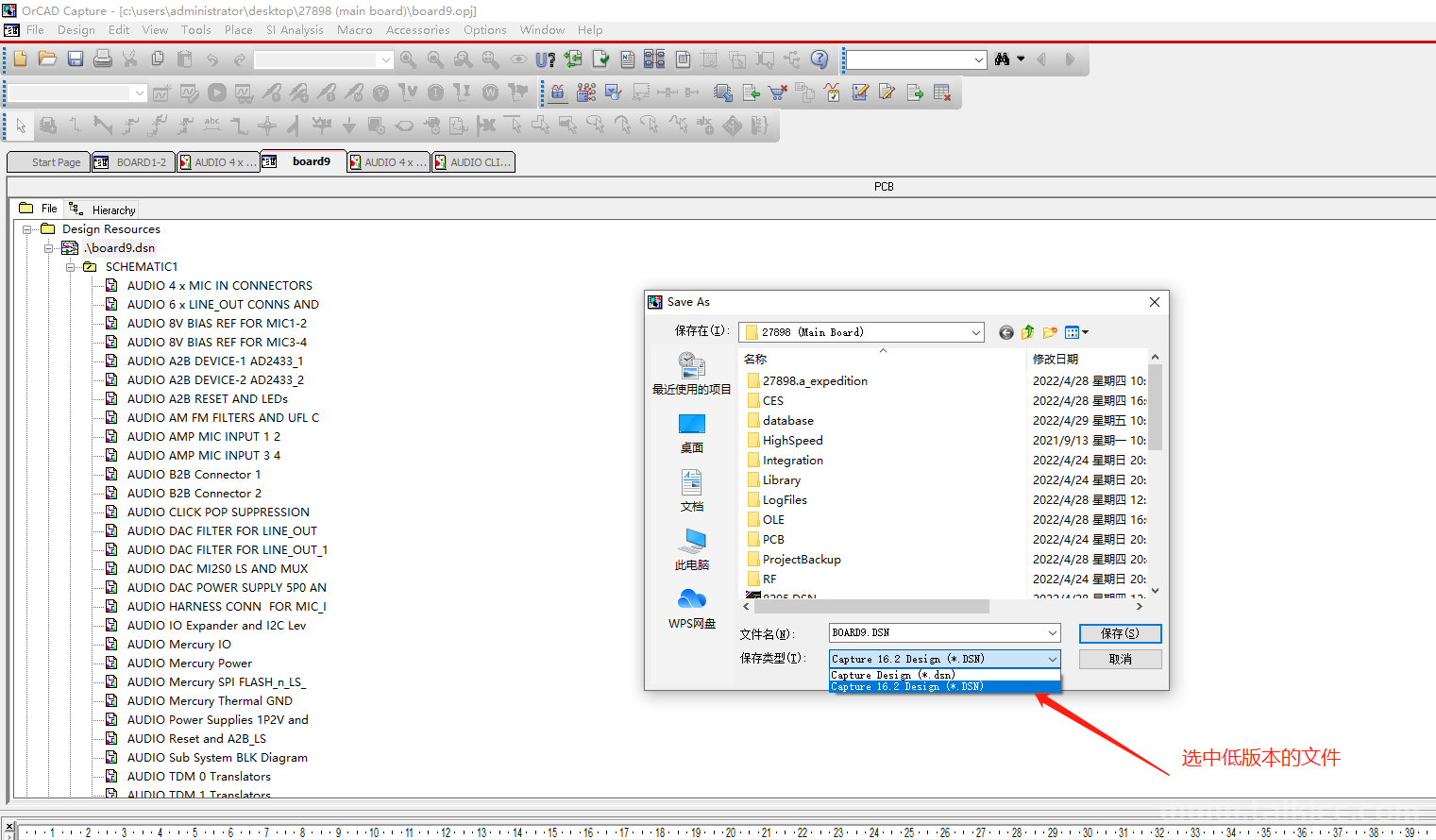Choose 'Capture Design (*.dsn)' file type option
1436x840 pixels.
[944, 675]
